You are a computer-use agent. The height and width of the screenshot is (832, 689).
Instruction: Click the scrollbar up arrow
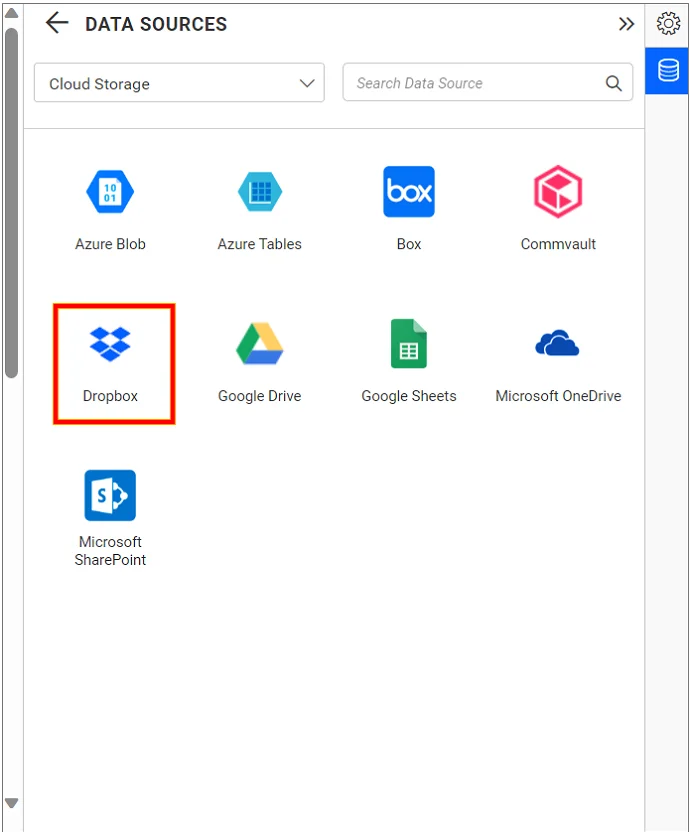click(11, 15)
